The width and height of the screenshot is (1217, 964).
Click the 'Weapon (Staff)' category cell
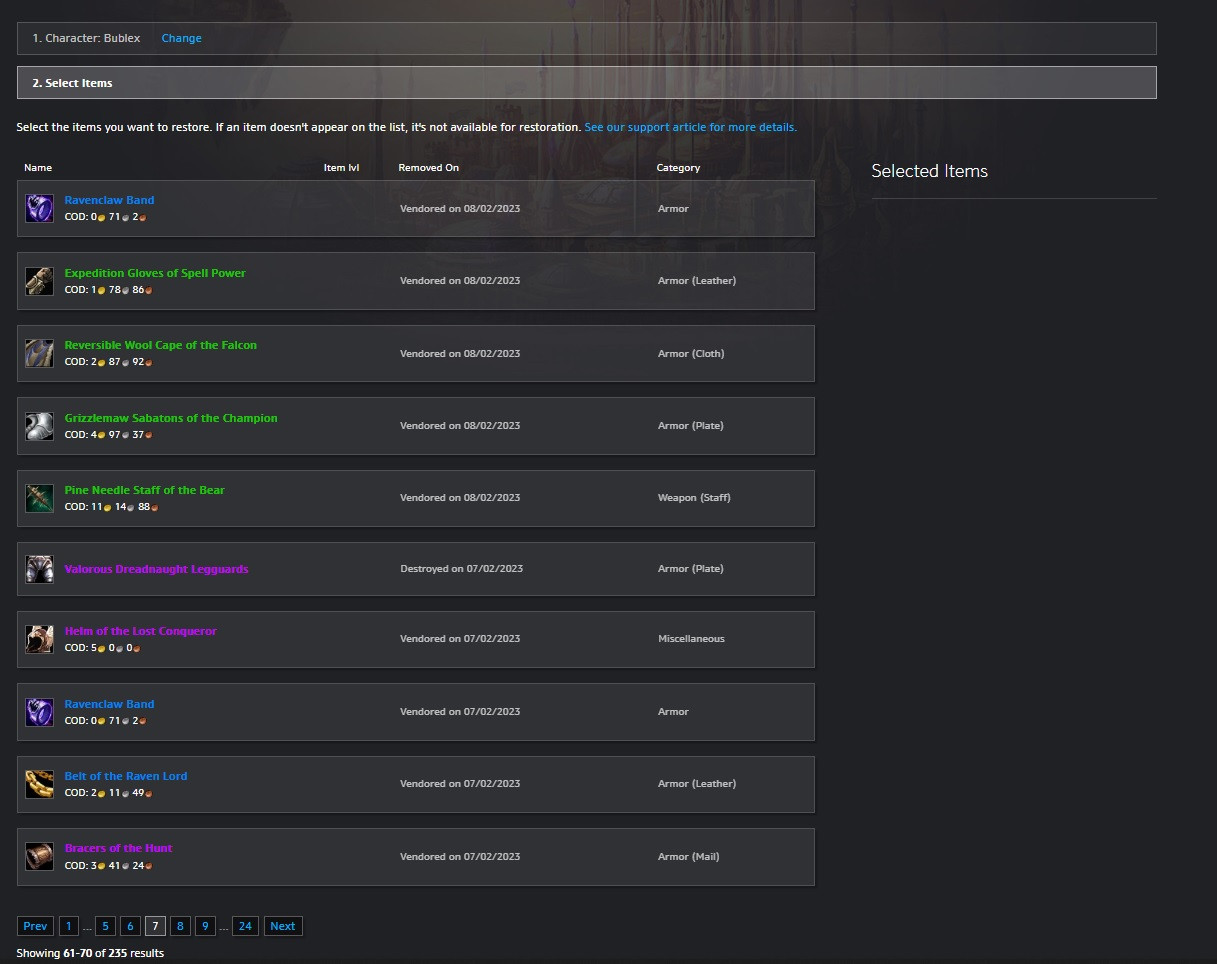694,498
